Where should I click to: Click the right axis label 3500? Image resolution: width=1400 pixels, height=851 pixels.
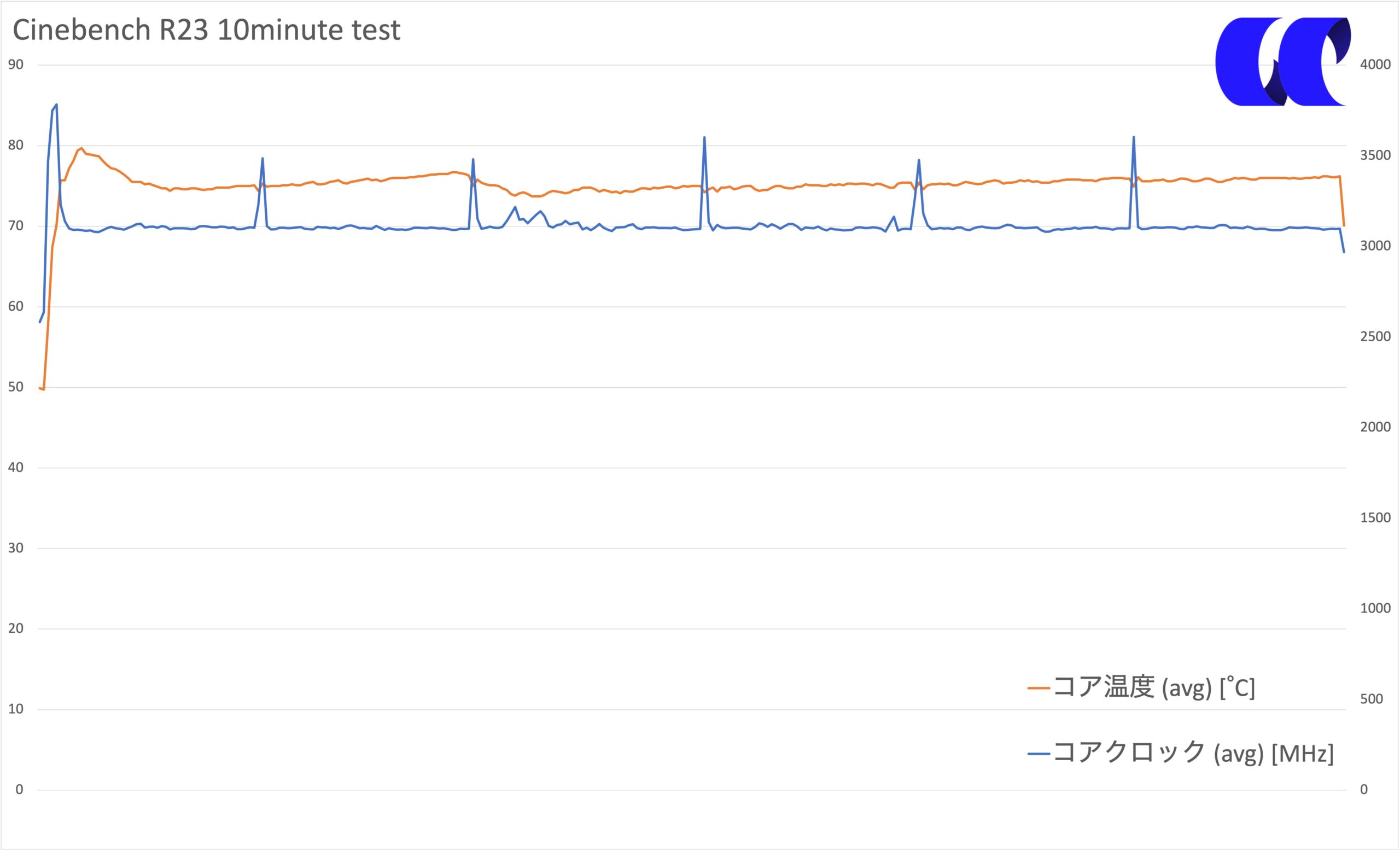[x=1375, y=155]
